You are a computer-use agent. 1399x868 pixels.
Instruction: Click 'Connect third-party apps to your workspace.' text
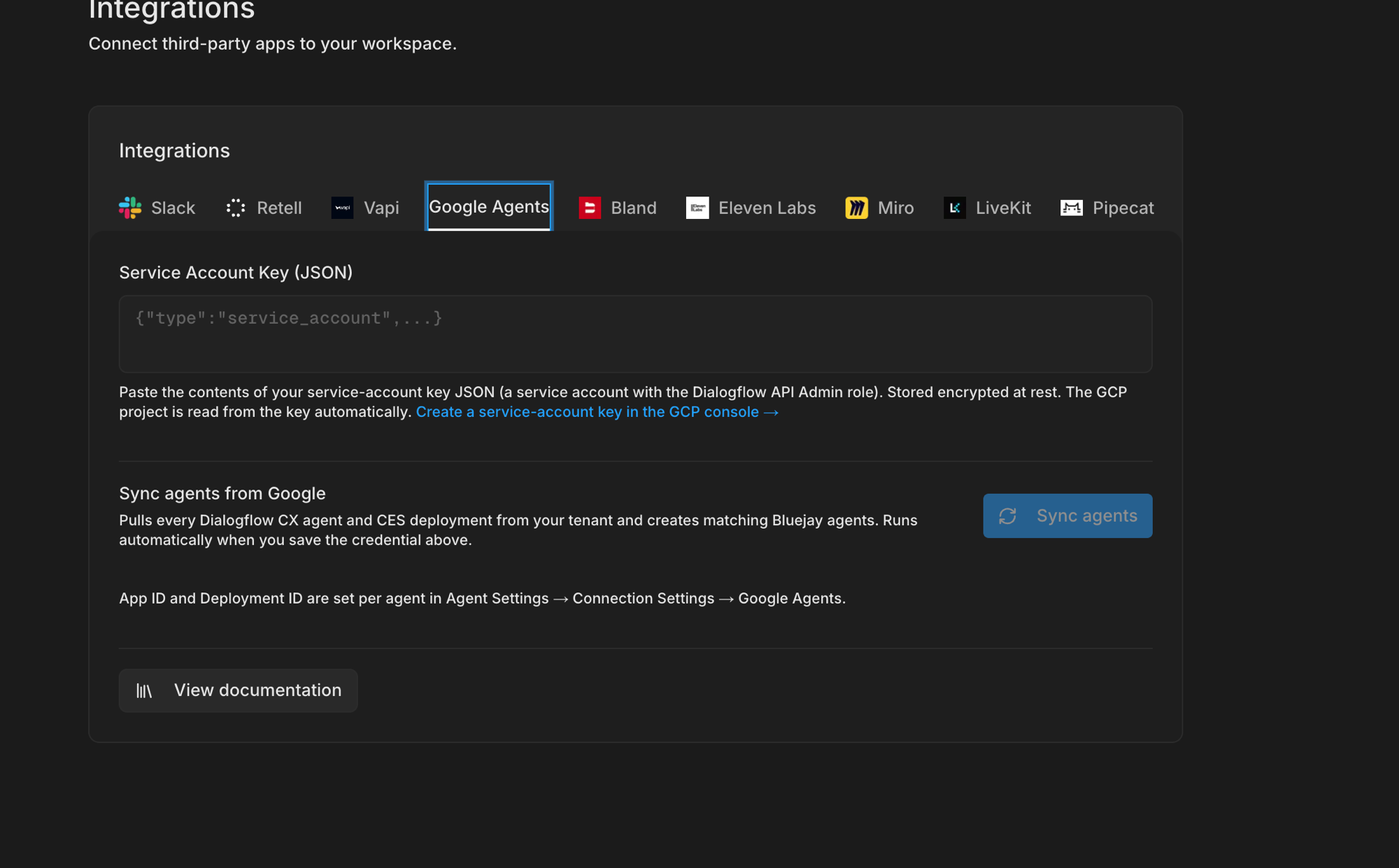(272, 43)
